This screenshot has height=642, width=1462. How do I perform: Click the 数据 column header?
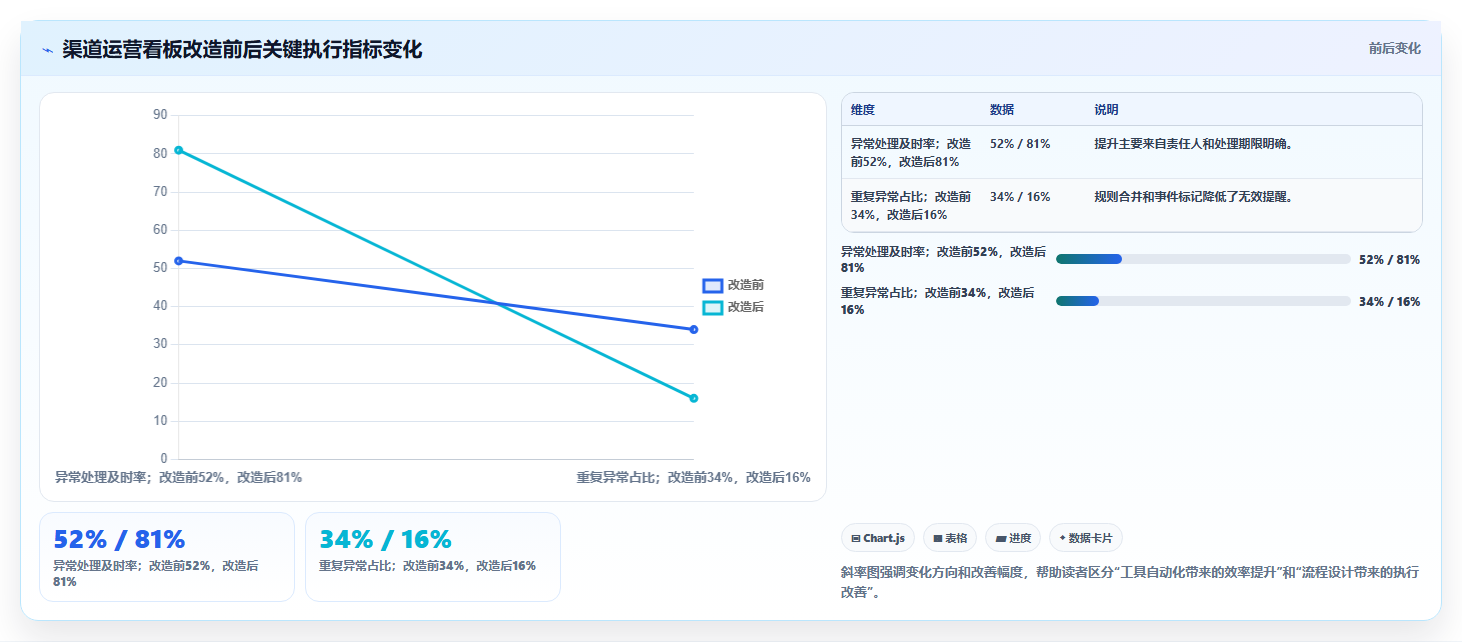[1002, 110]
